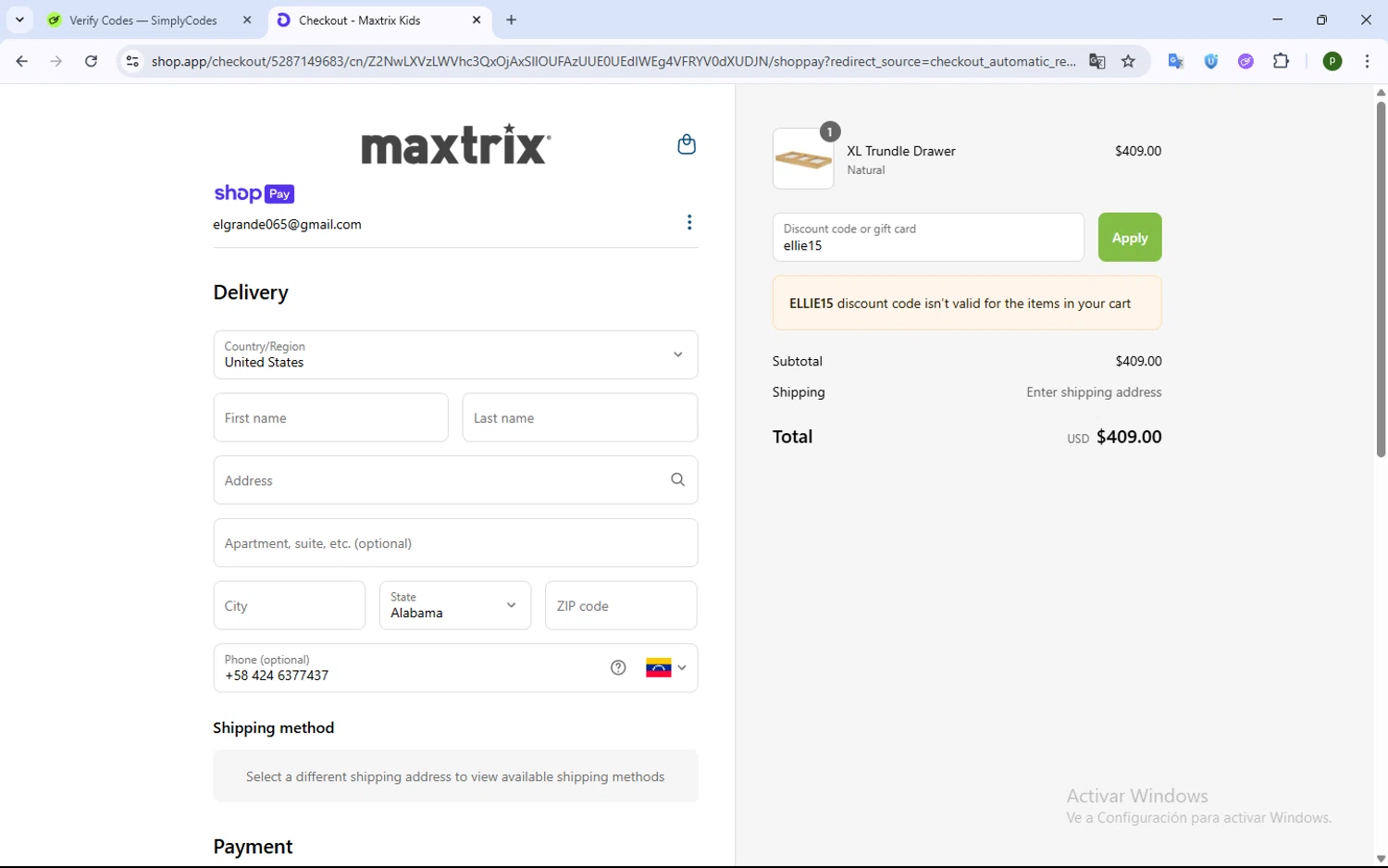
Task: Click the City input field
Action: 290,605
